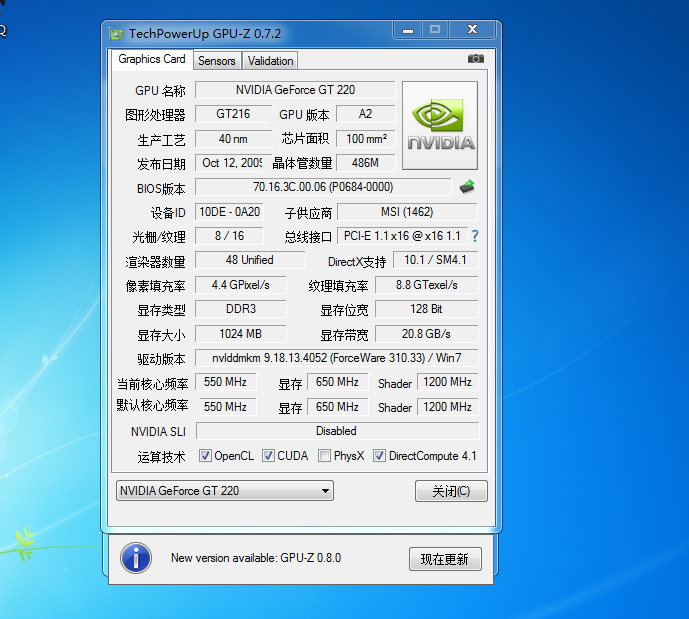Minimize the GPU-Z window
Screen dimensions: 689x619
pos(409,30)
